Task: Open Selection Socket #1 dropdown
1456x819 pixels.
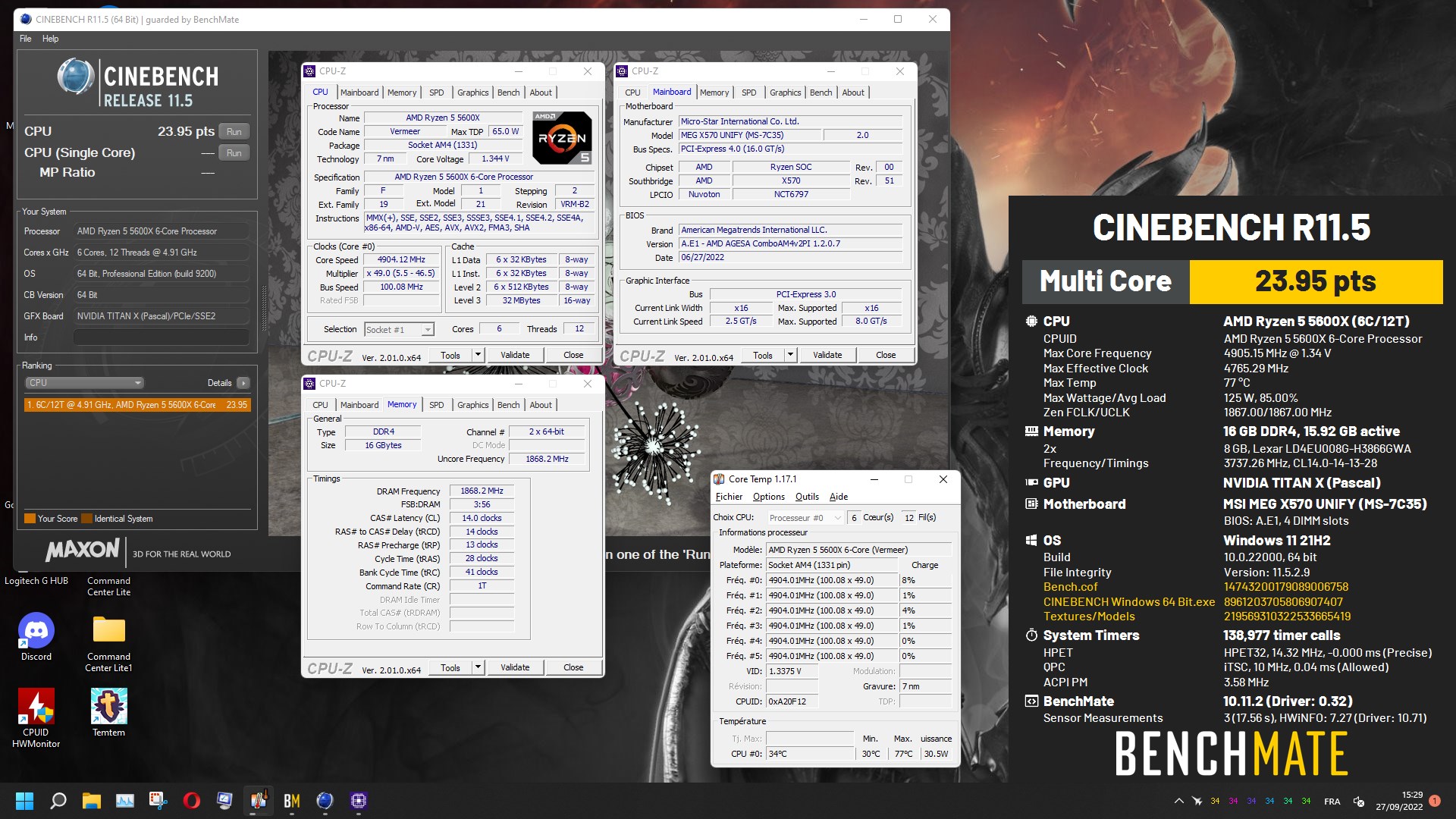Action: click(x=399, y=329)
